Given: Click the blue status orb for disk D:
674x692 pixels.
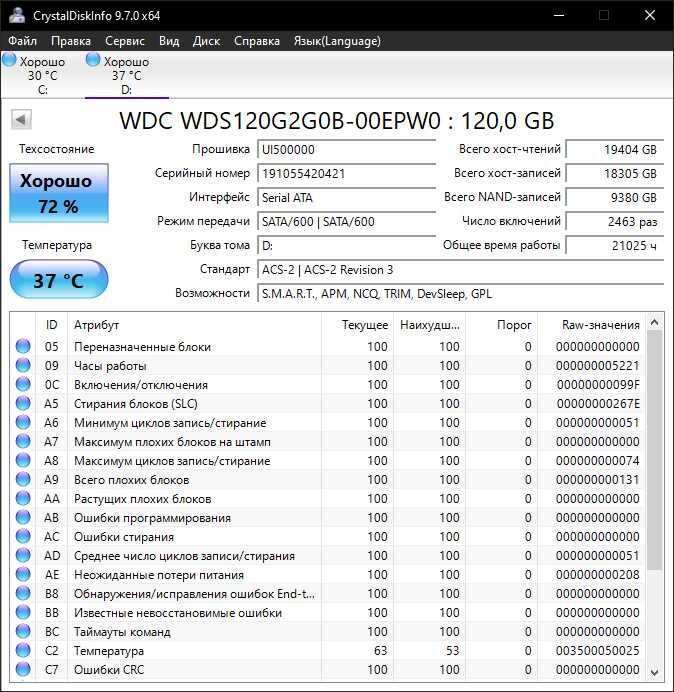Looking at the screenshot, I should click(93, 60).
